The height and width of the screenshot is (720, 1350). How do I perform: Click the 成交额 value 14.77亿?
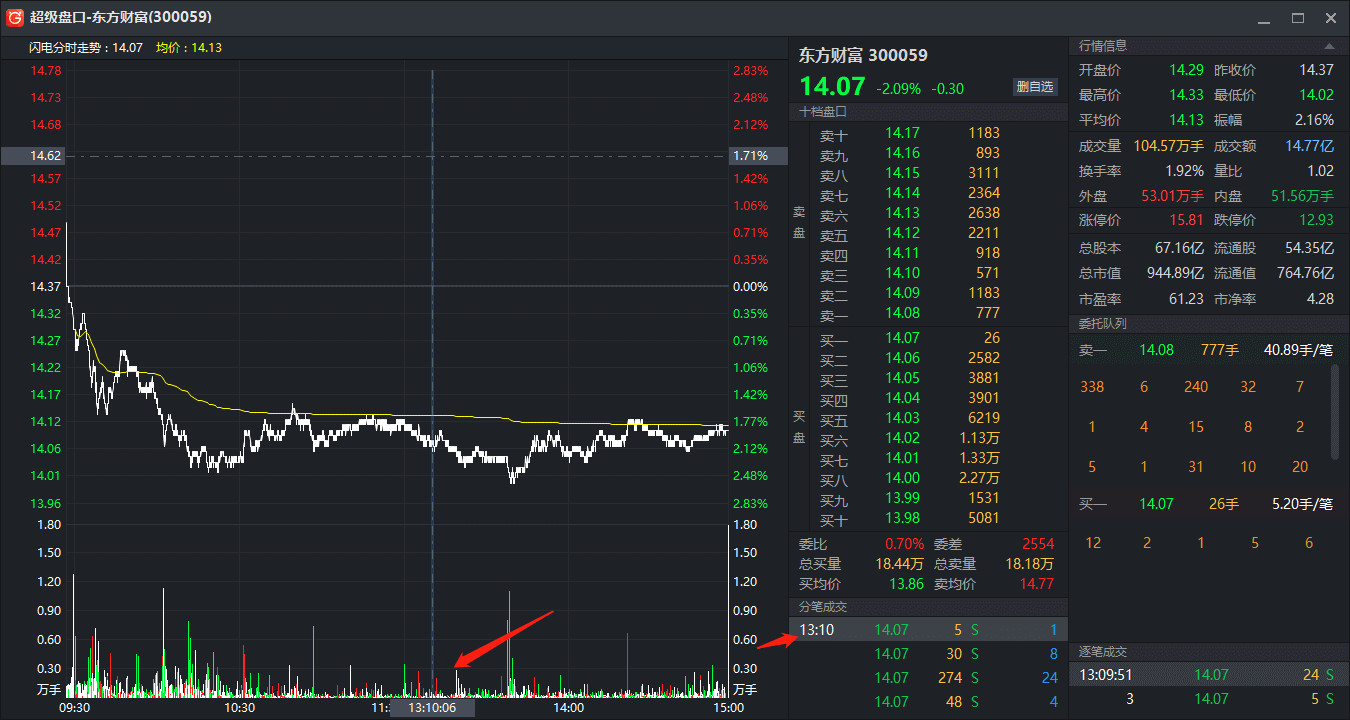[x=1310, y=146]
